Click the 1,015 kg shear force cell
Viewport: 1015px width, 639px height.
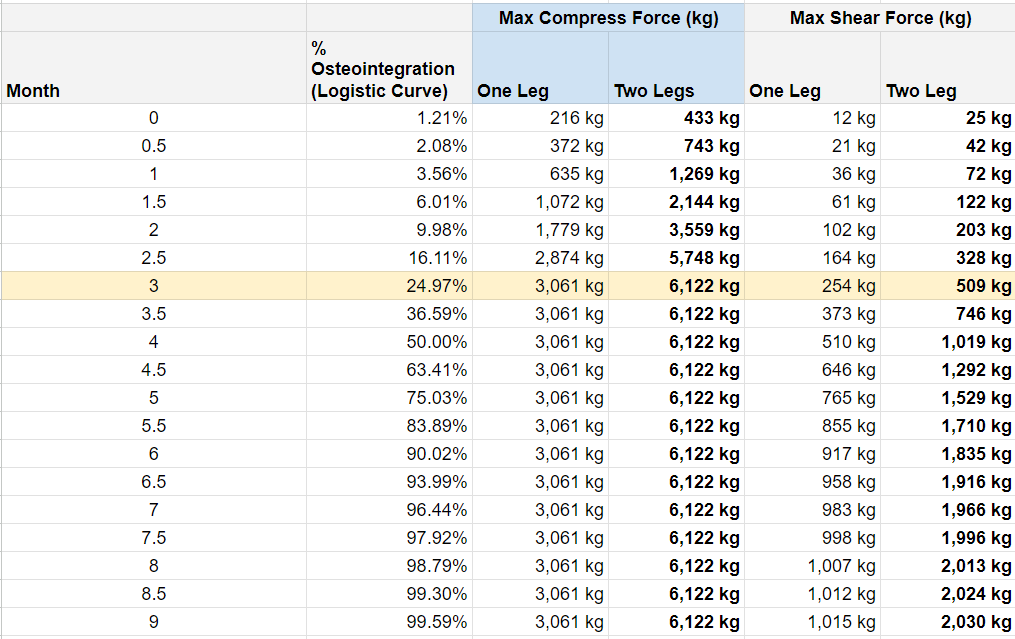[x=812, y=622]
